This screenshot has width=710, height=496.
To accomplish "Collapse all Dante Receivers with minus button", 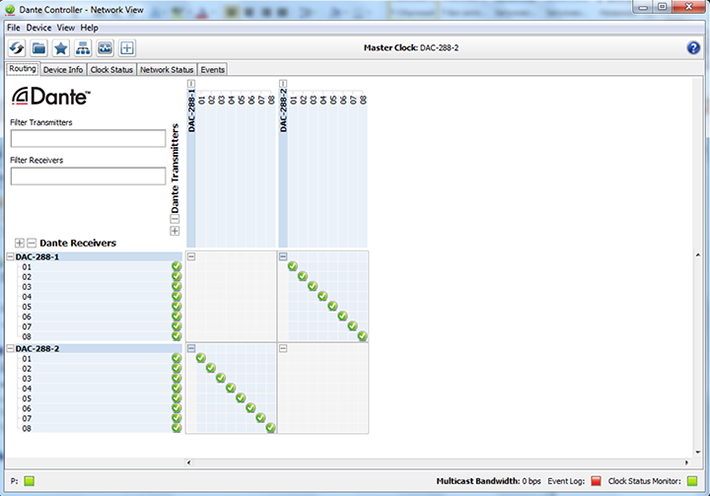I will (31, 243).
